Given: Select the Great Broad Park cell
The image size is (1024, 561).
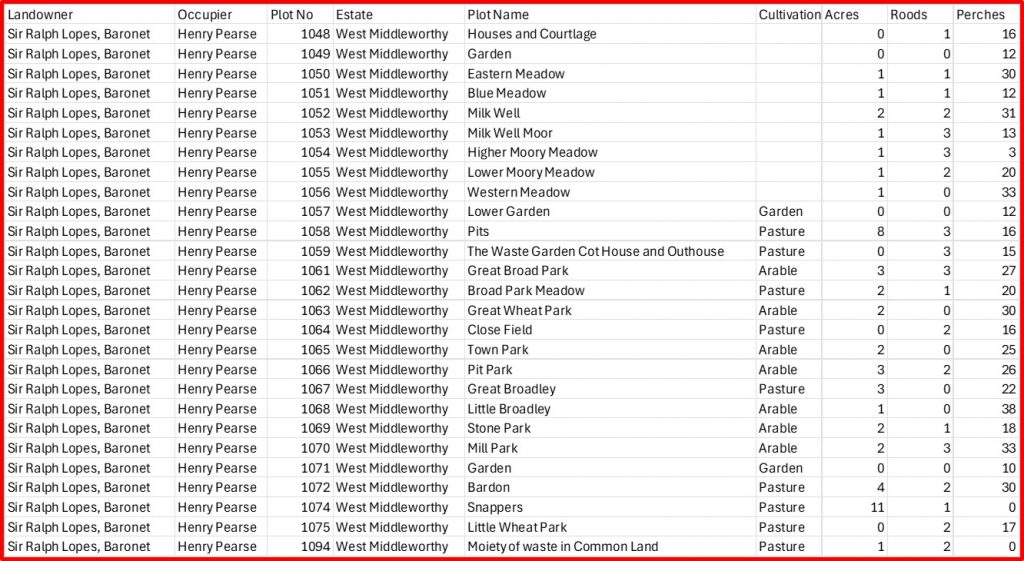Looking at the screenshot, I should coord(611,270).
